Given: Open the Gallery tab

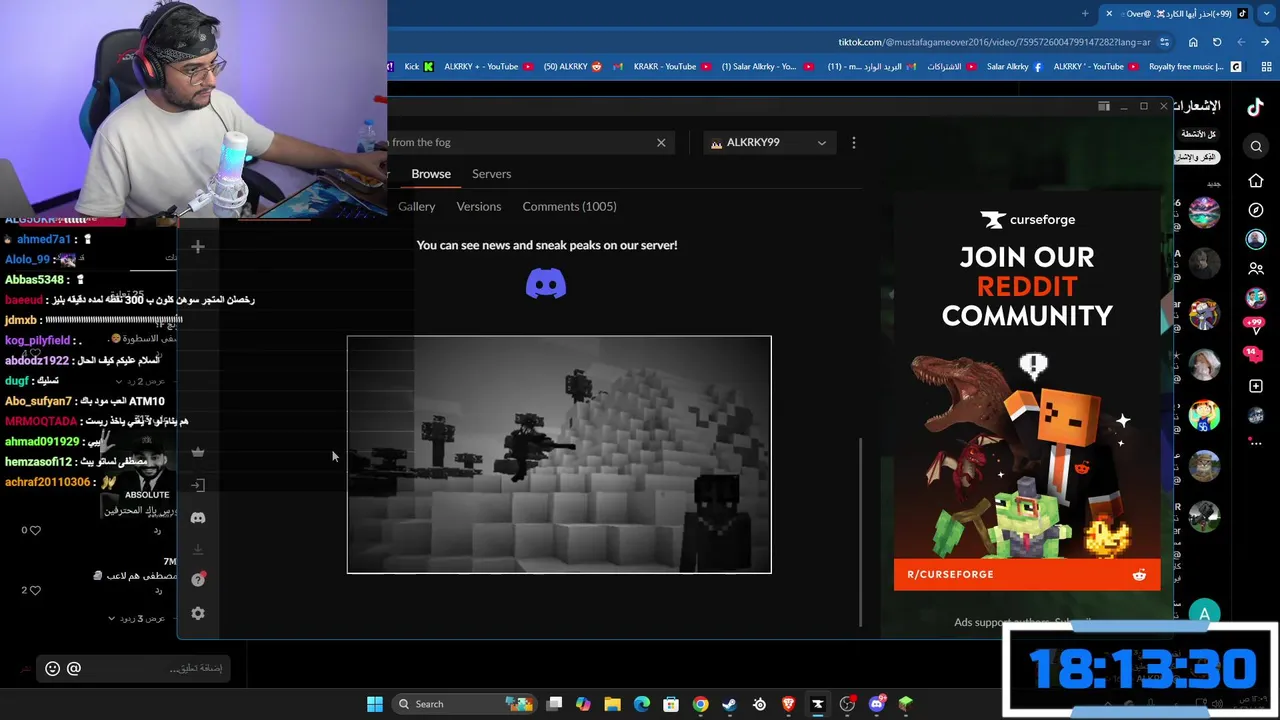Looking at the screenshot, I should pos(416,206).
